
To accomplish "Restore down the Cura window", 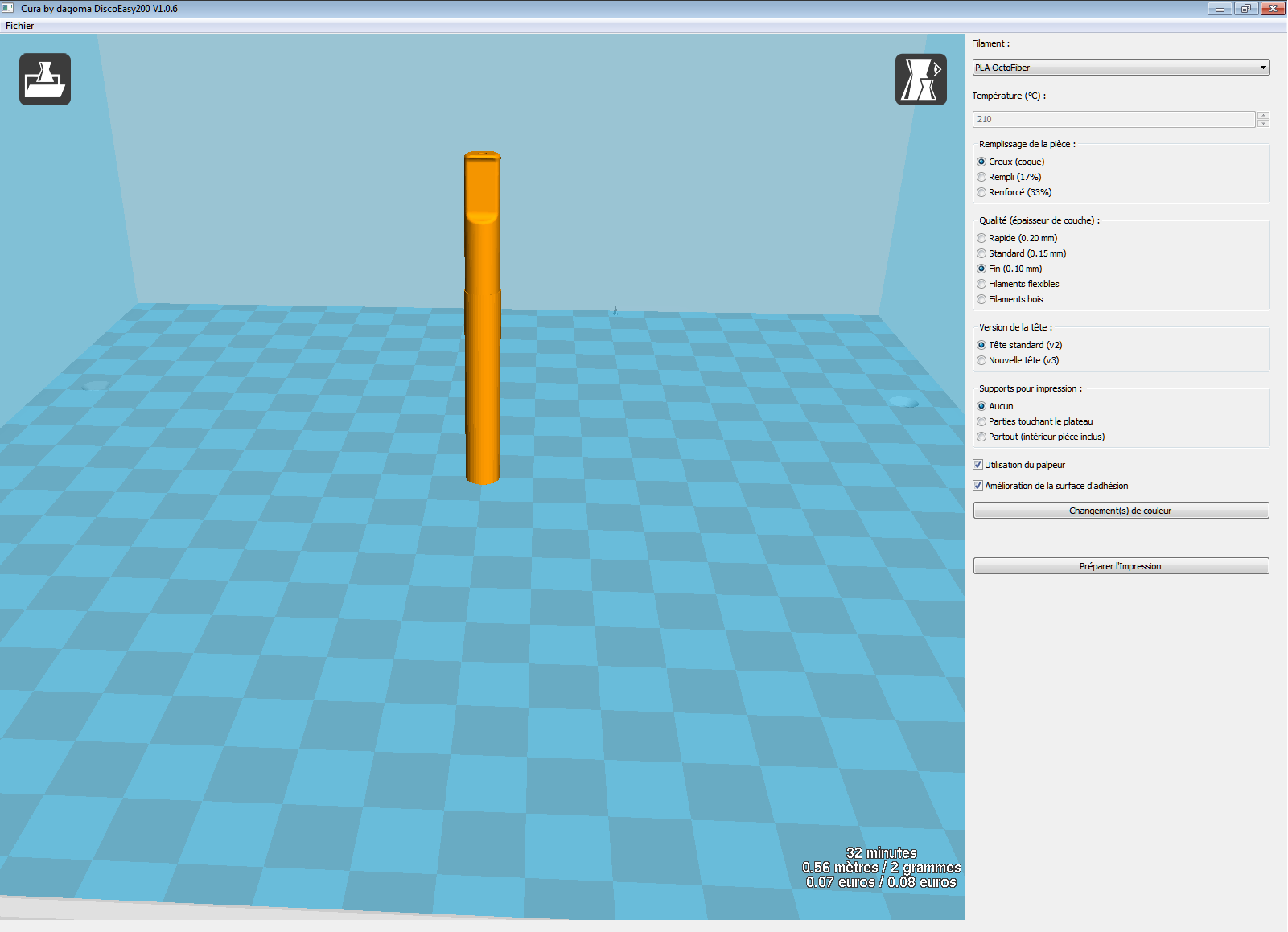I will (x=1246, y=9).
